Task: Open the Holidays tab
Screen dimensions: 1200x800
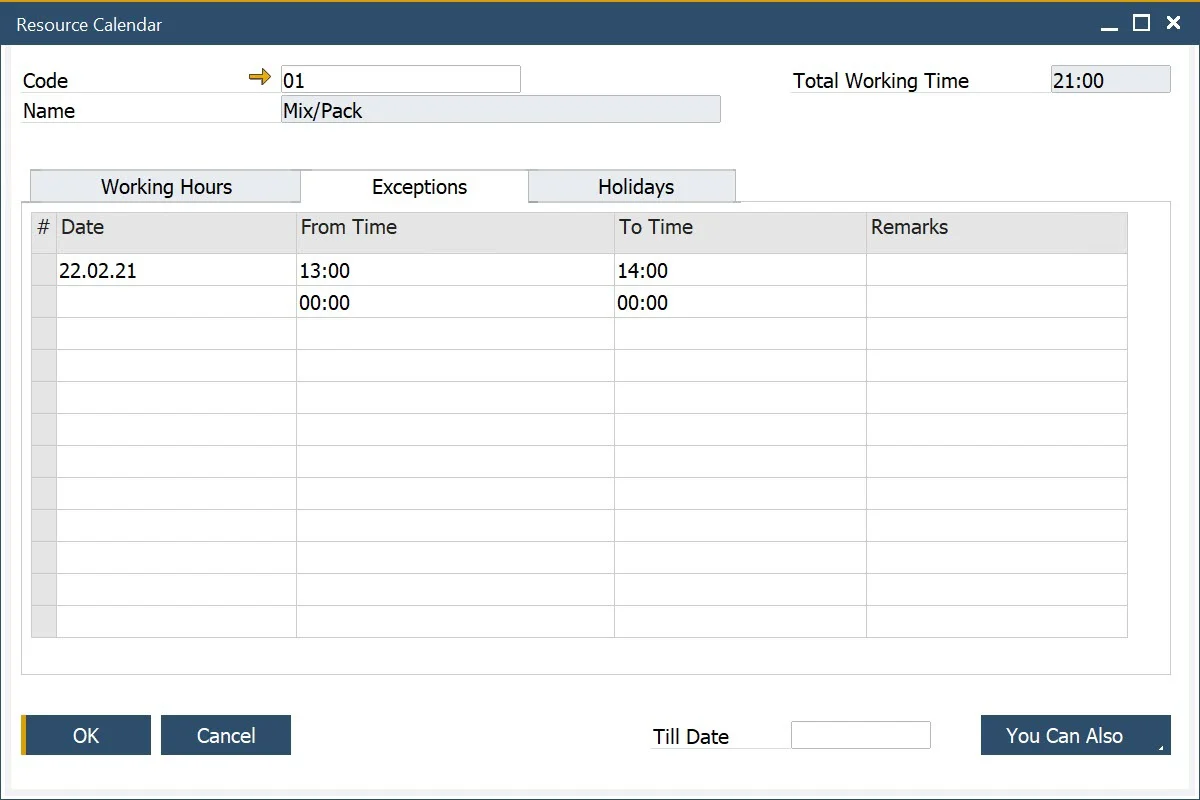Action: [635, 187]
